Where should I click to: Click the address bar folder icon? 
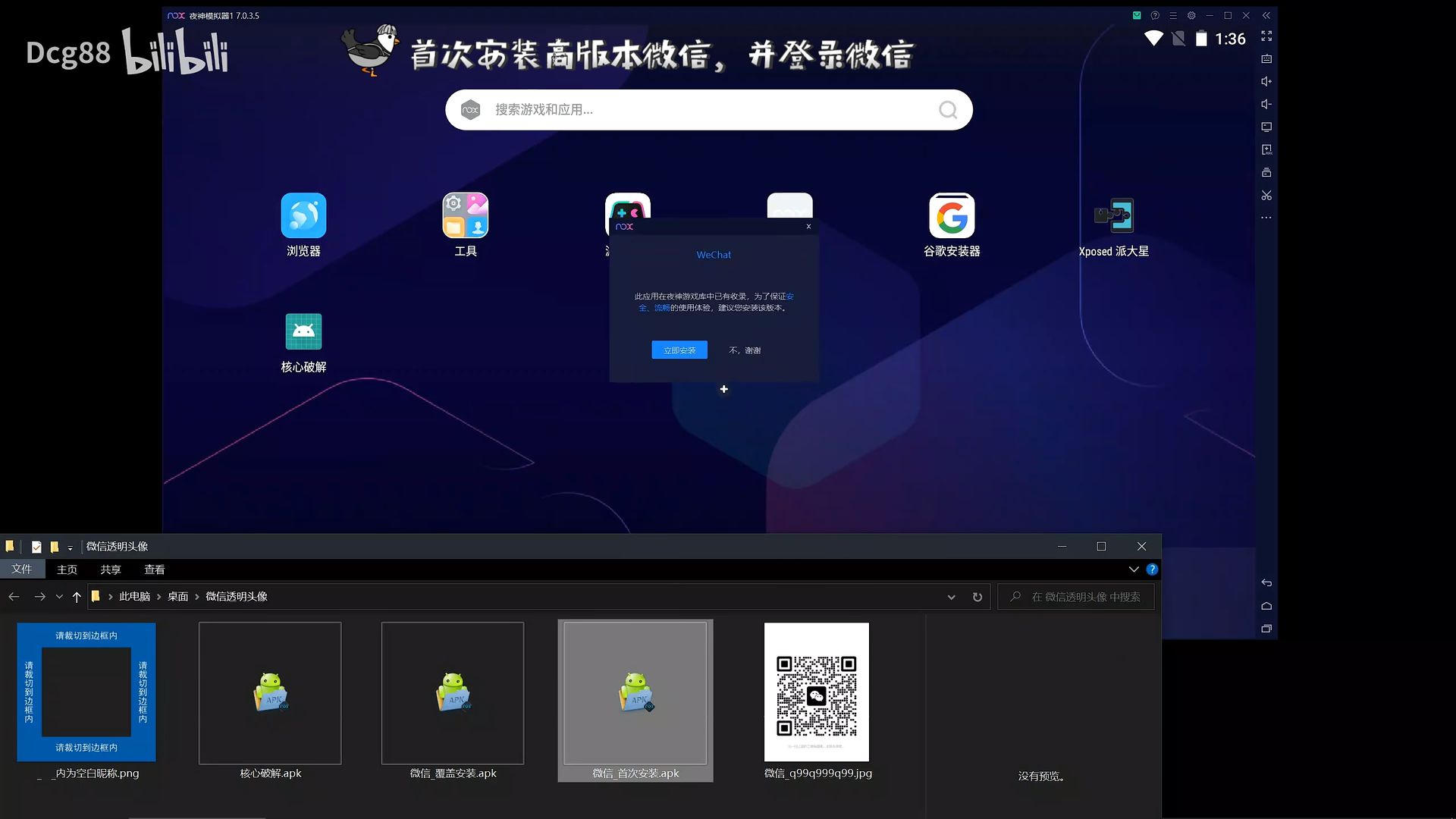(96, 597)
